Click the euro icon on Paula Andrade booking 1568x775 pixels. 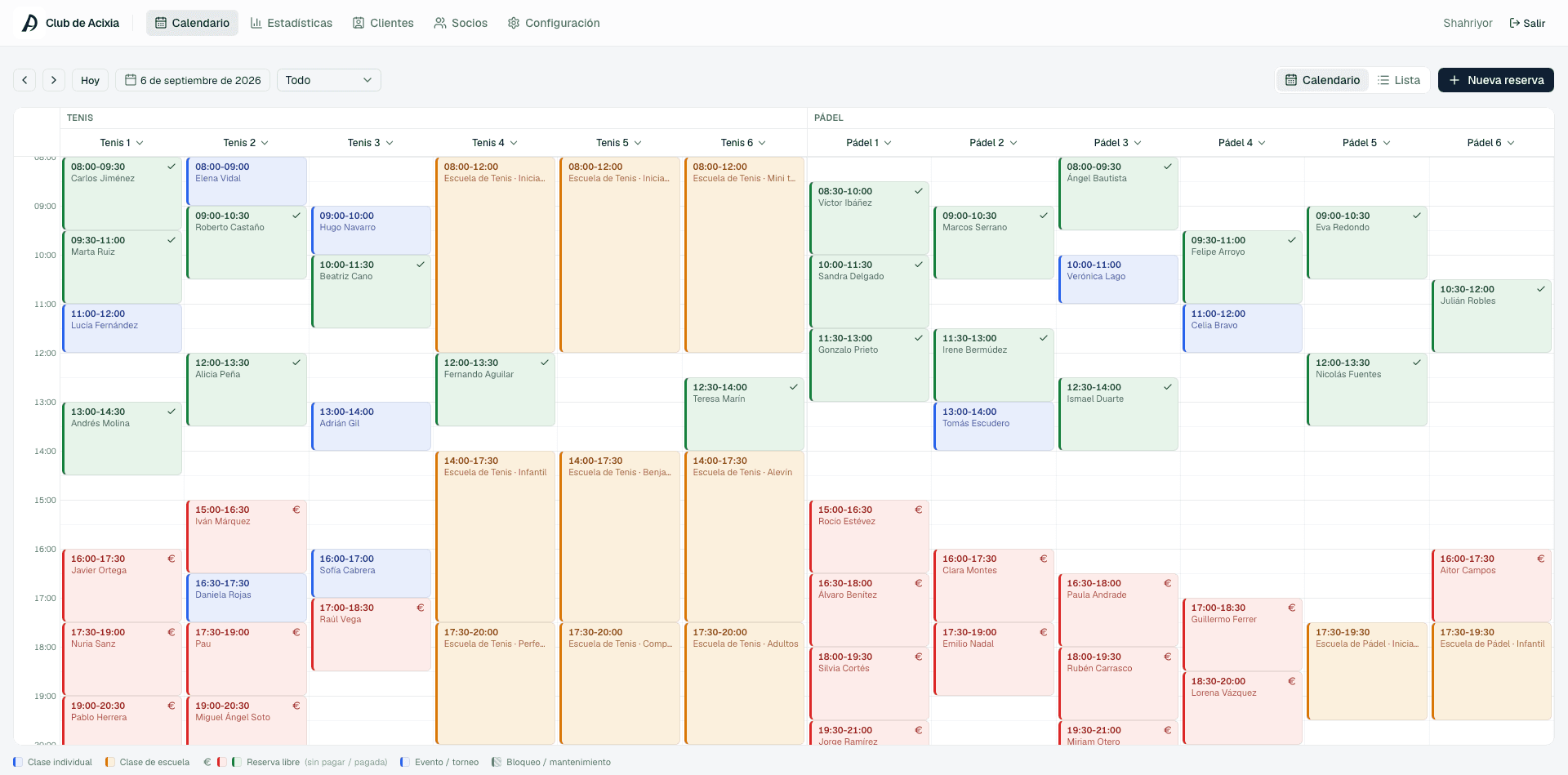point(1168,583)
